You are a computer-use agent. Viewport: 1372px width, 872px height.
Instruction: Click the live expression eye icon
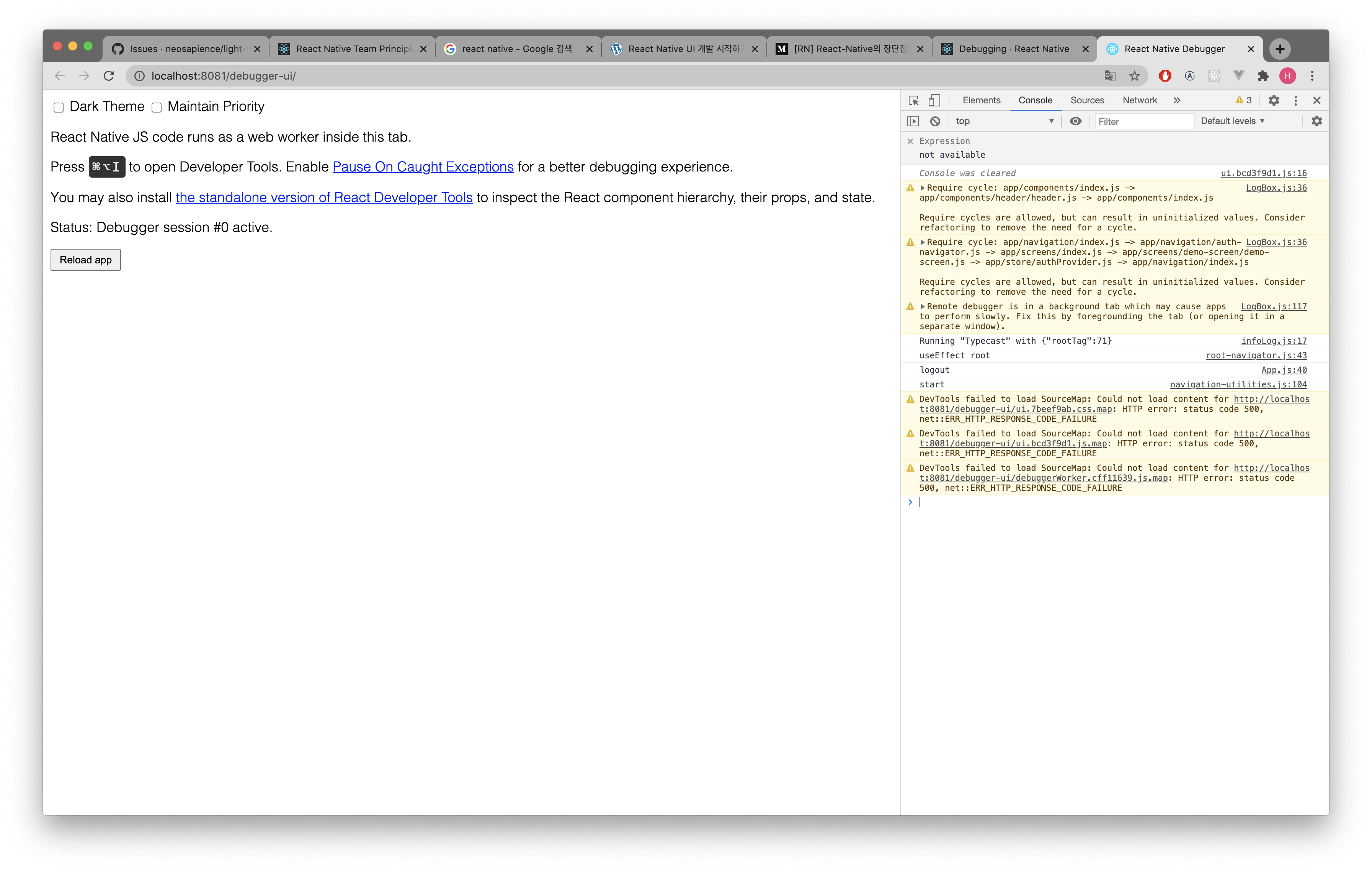click(x=1075, y=121)
